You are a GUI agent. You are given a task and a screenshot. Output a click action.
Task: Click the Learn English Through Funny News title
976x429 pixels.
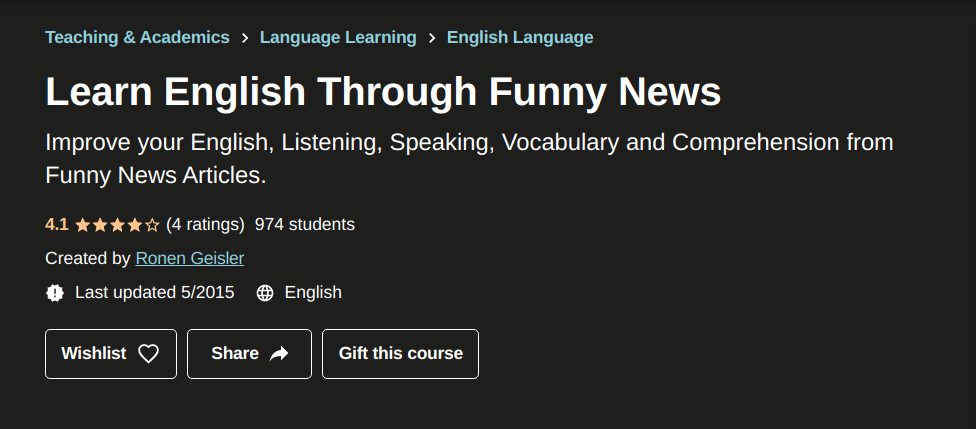[x=383, y=91]
